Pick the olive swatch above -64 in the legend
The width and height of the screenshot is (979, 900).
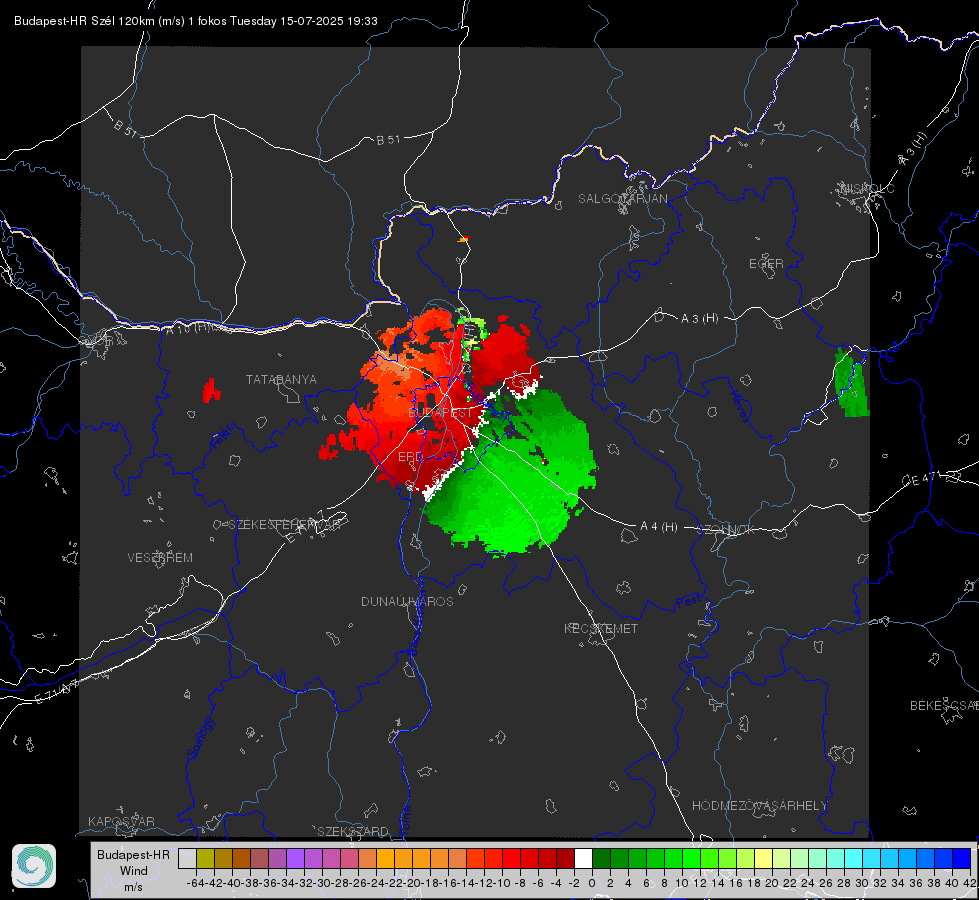pyautogui.click(x=205, y=858)
